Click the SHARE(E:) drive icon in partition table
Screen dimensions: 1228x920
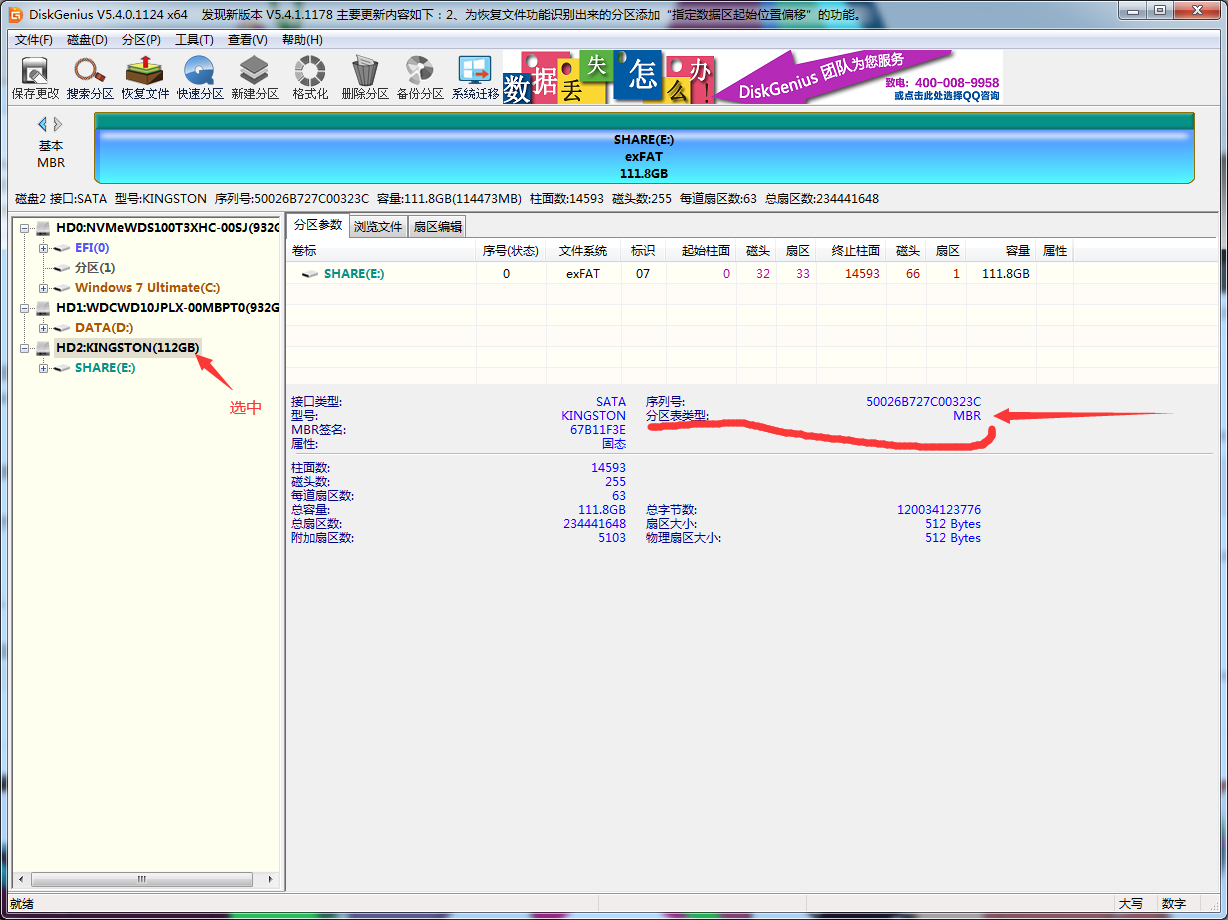click(310, 274)
